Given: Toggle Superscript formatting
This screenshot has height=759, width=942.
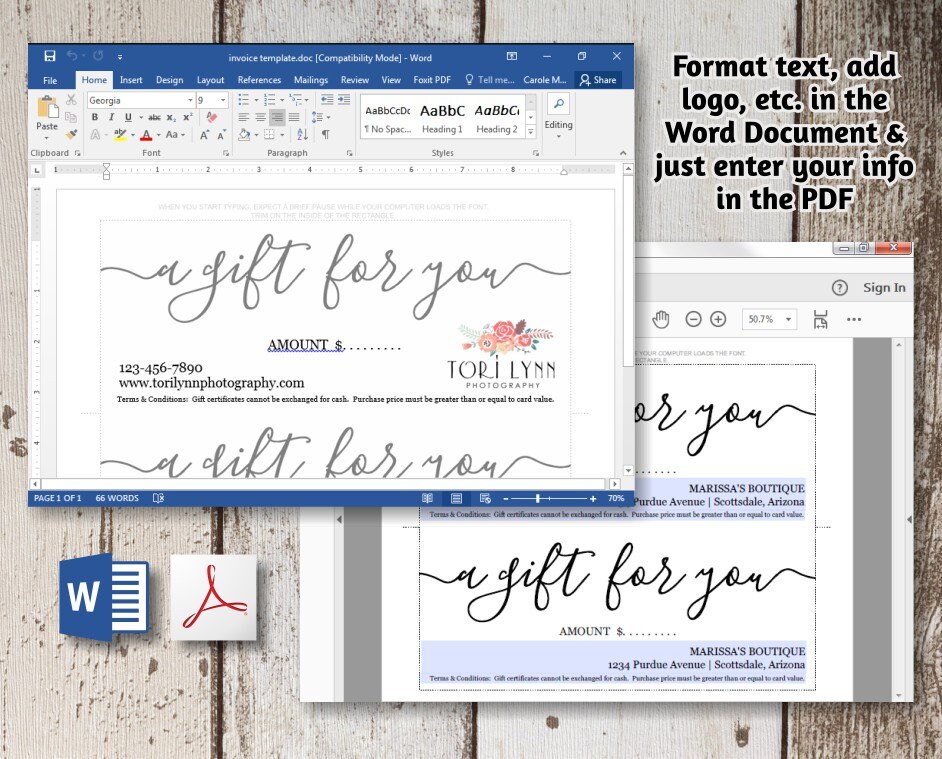Looking at the screenshot, I should pos(188,118).
